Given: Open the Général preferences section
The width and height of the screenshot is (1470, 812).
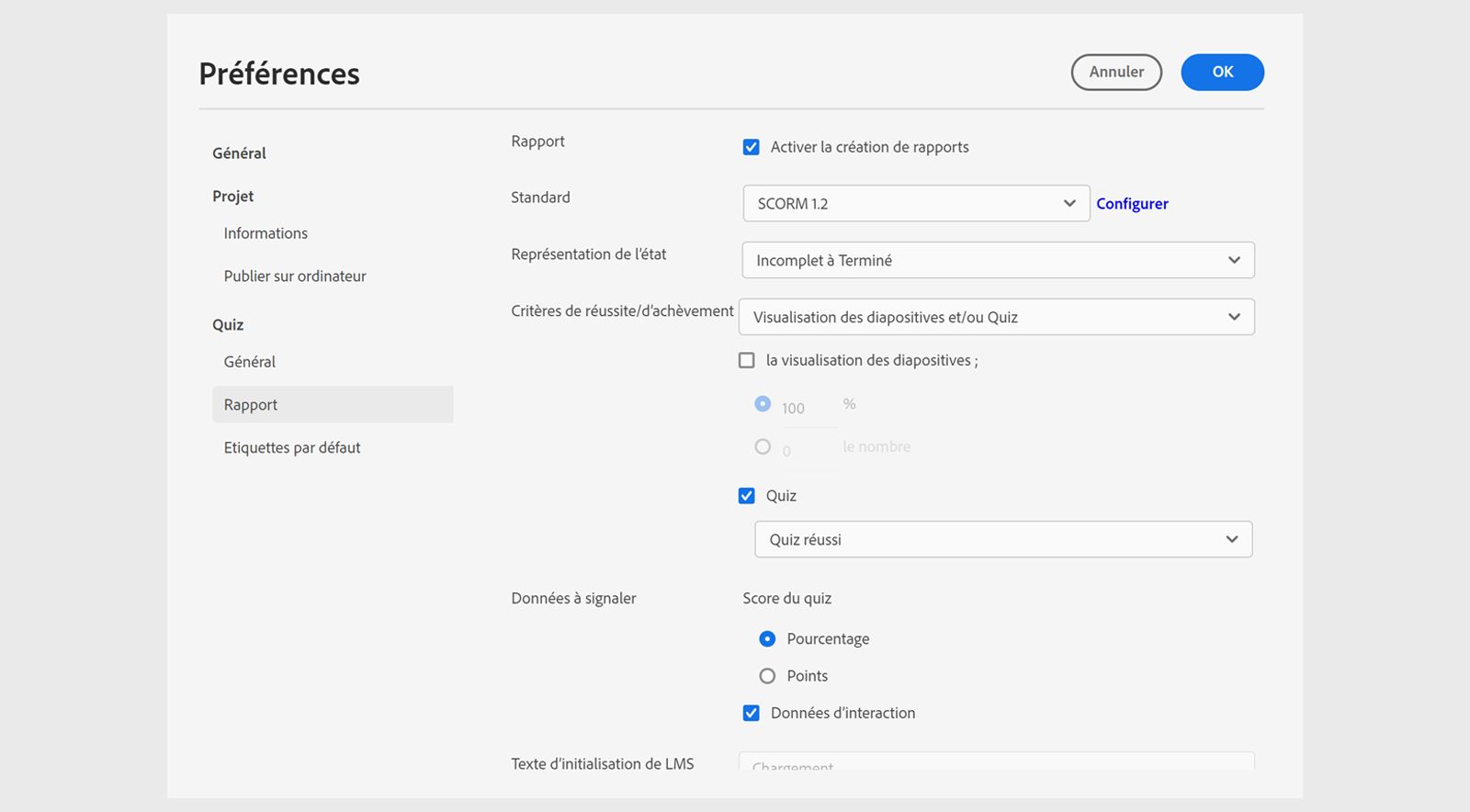Looking at the screenshot, I should pos(240,153).
